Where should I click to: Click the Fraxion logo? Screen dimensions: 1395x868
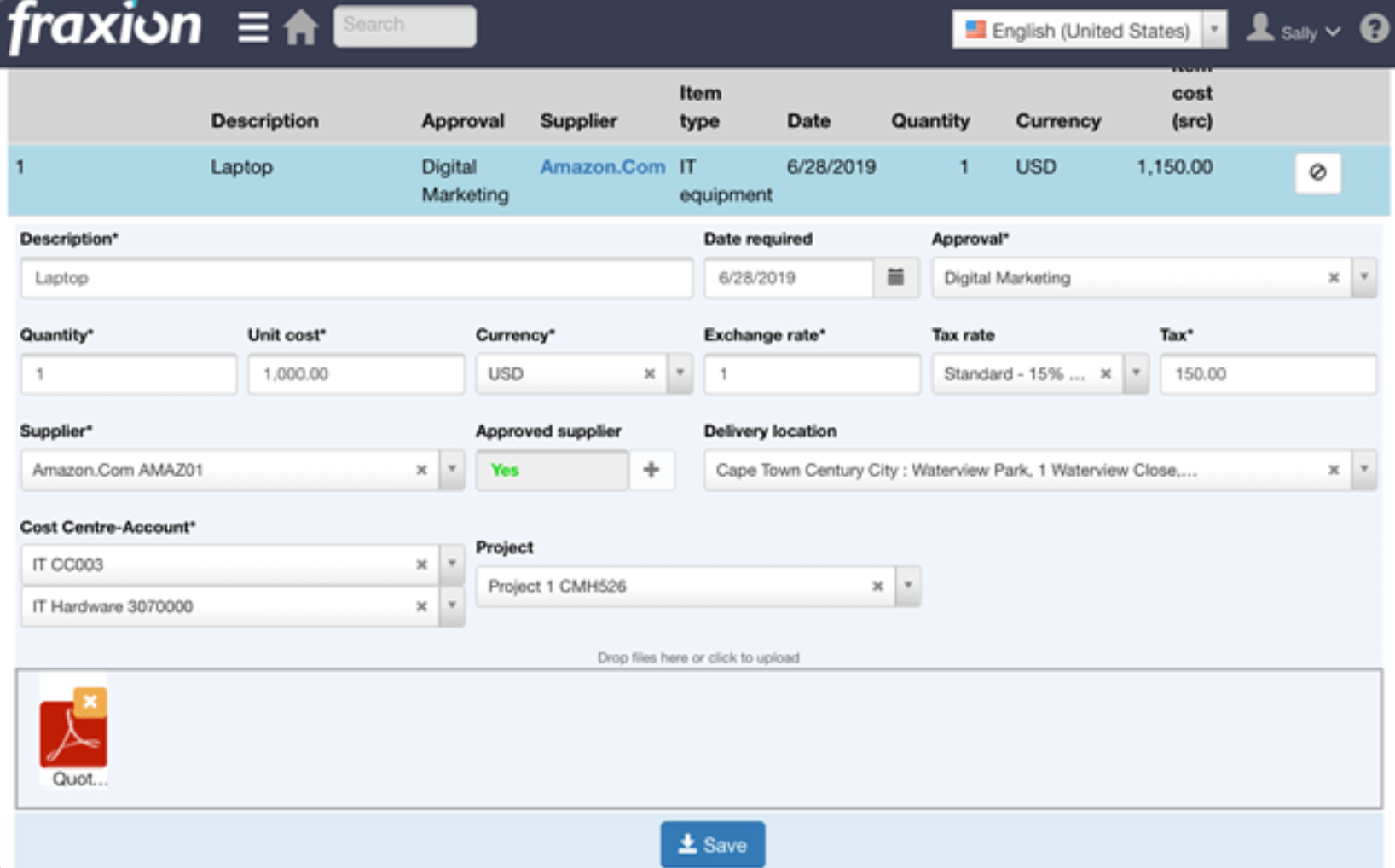105,26
